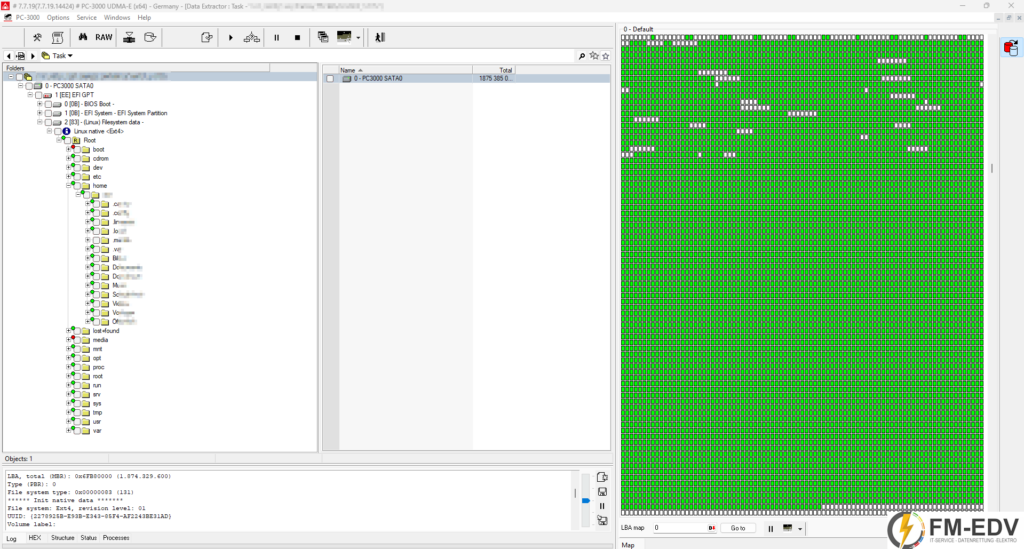This screenshot has height=549, width=1024.
Task: Switch to the Processes tab
Action: pyautogui.click(x=116, y=538)
